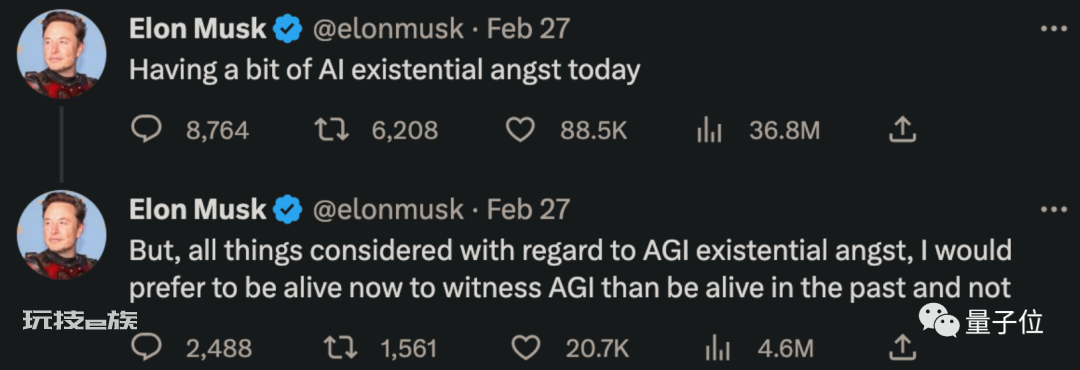Like the tweet with 20.7K likes
1080x370 pixels.
point(527,347)
